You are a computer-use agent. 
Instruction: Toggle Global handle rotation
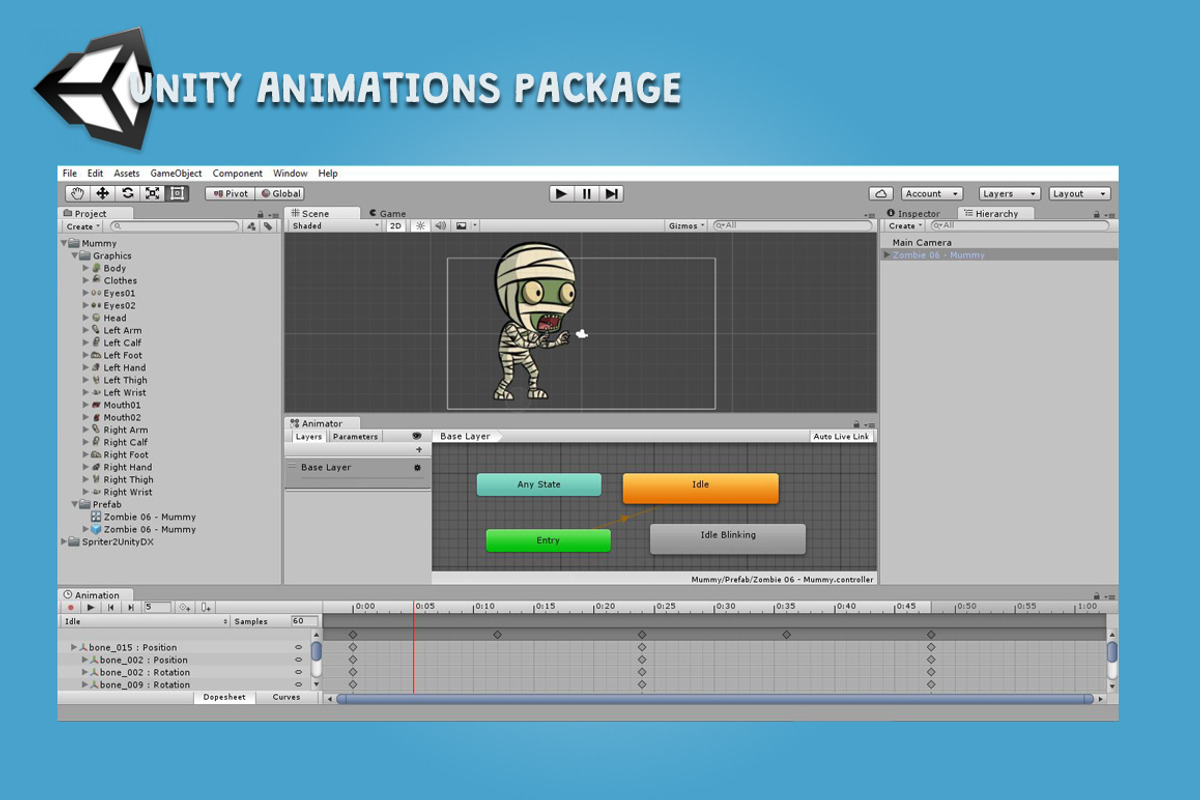(280, 193)
